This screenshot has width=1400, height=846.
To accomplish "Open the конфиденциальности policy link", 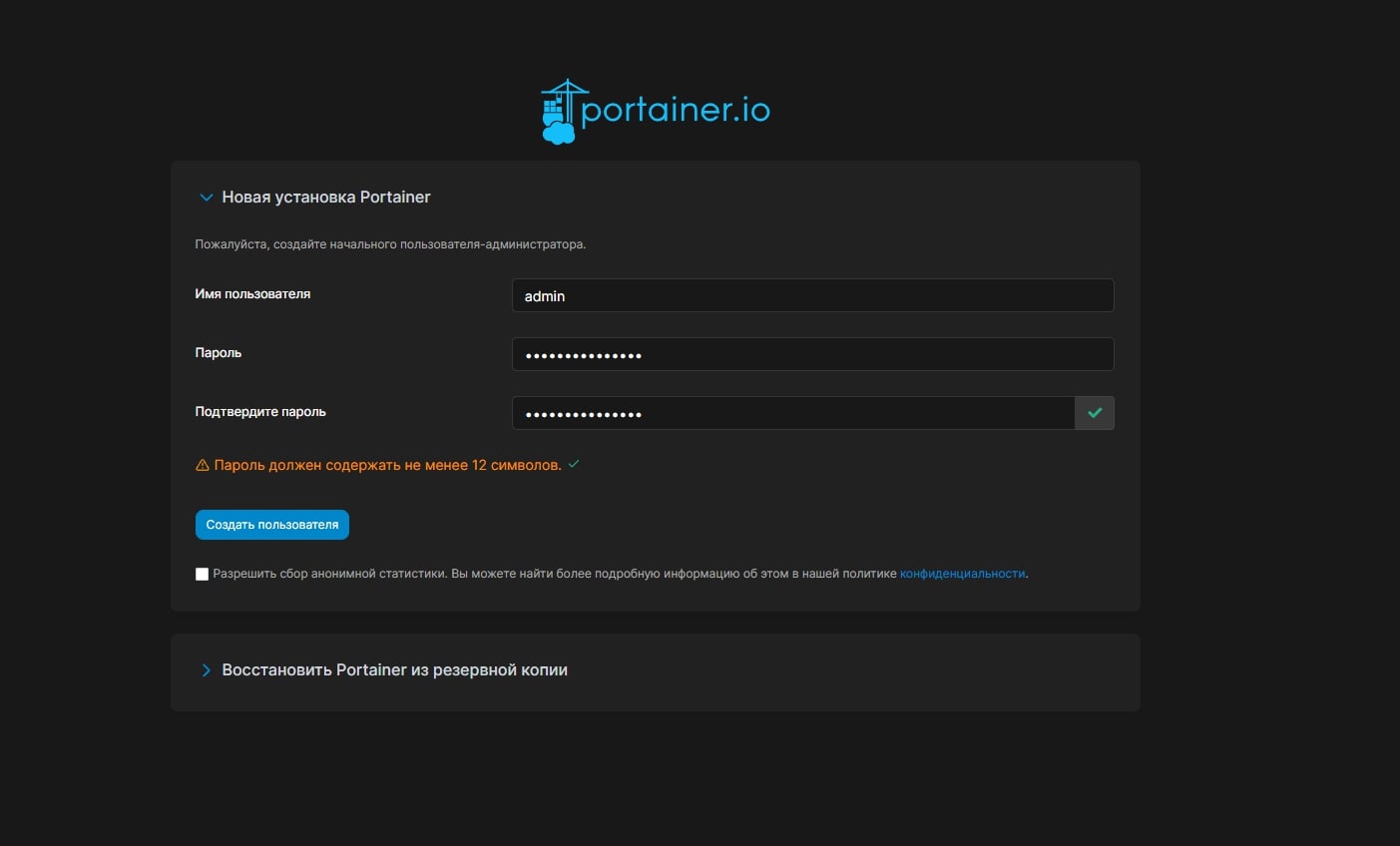I will coord(962,574).
